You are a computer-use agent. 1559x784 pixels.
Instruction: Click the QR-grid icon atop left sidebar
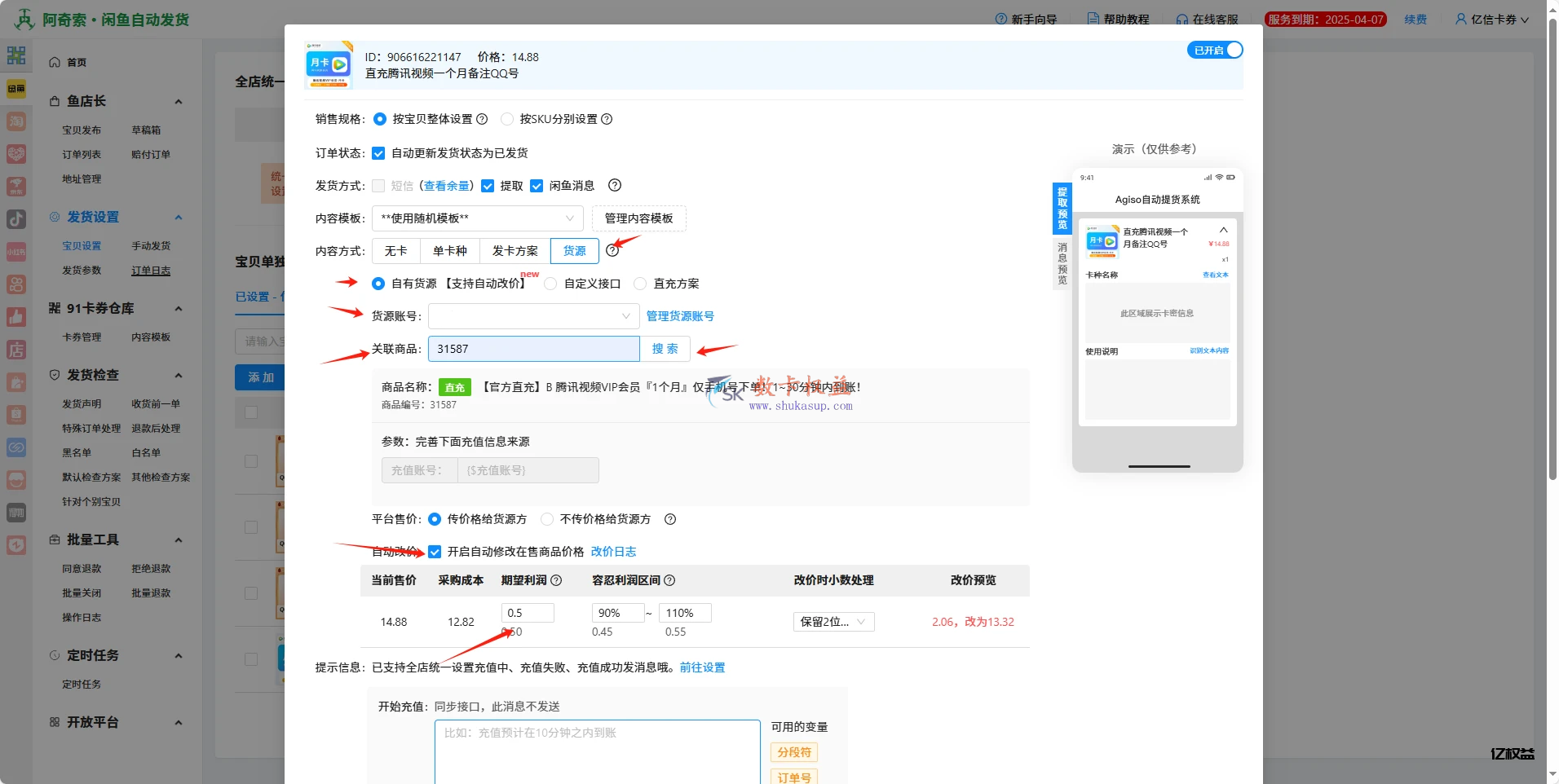(16, 55)
